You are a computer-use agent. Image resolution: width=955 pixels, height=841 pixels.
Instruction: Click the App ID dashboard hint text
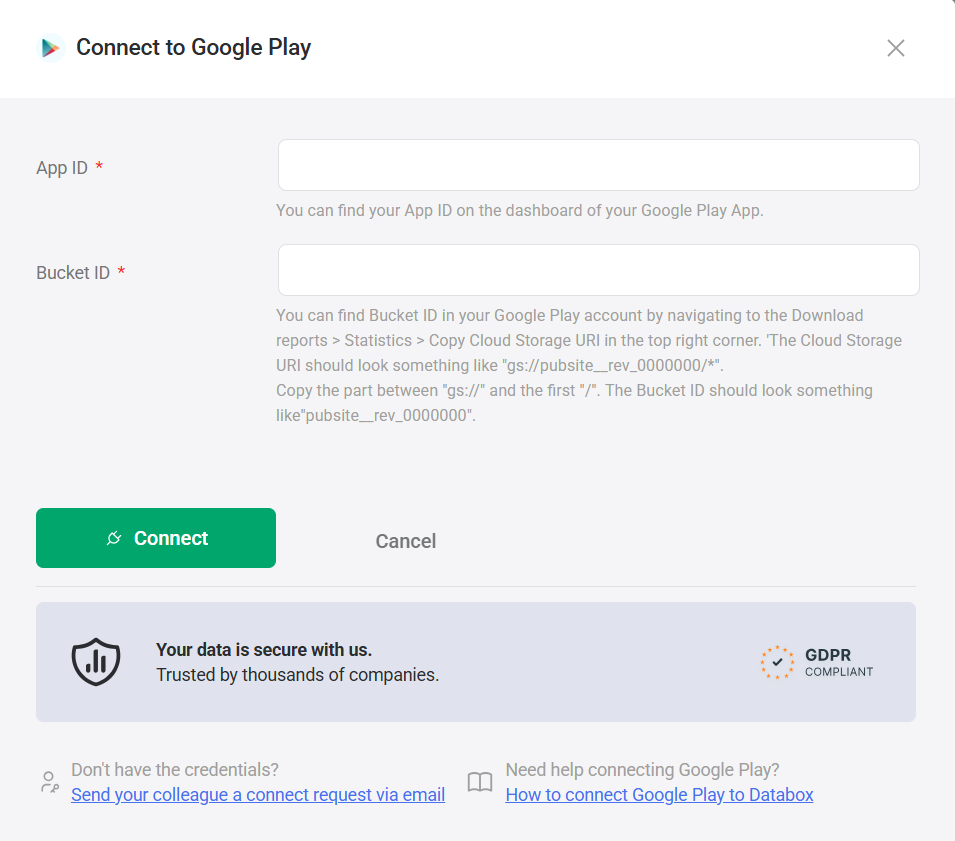click(x=520, y=210)
